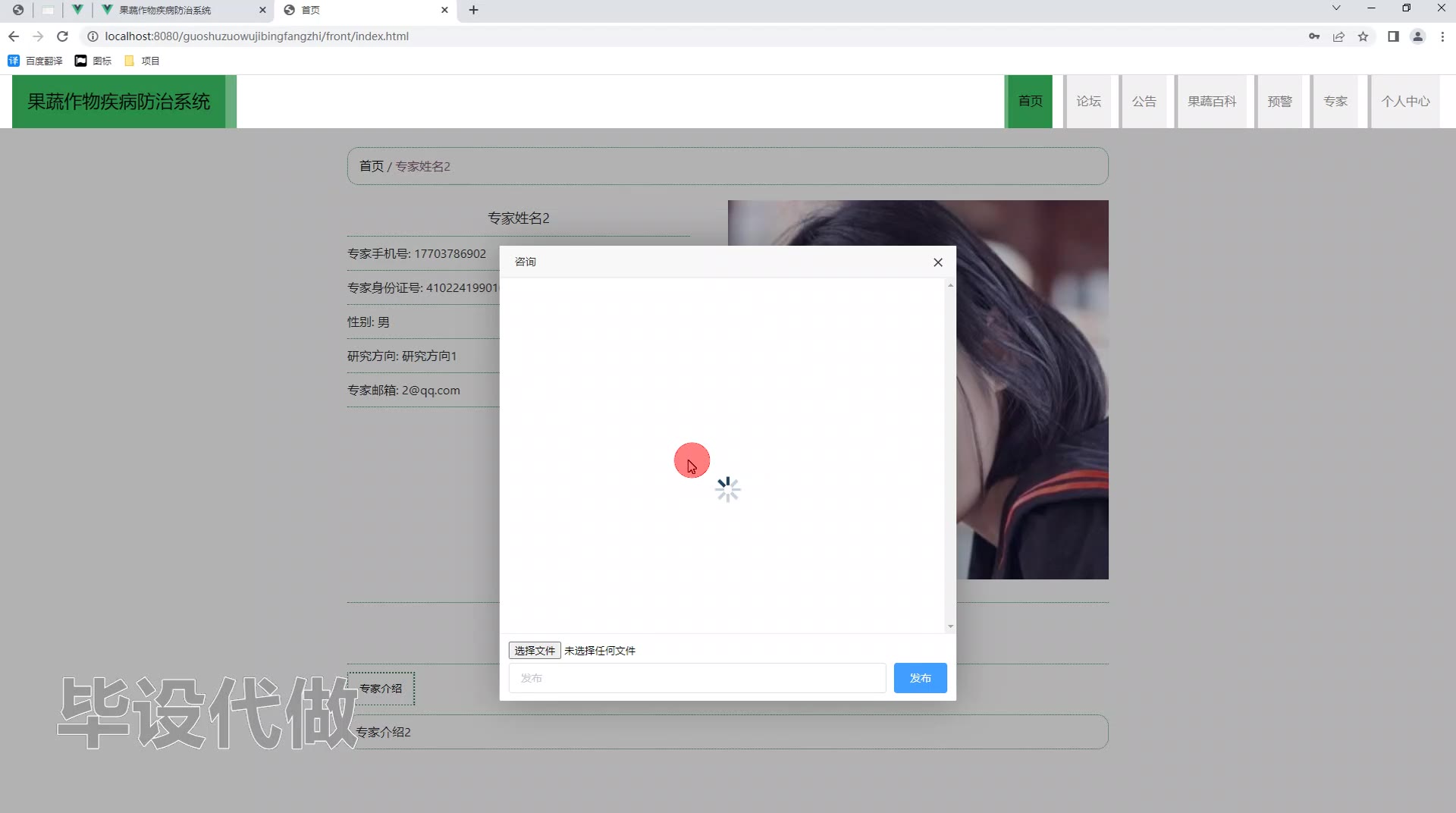Screen dimensions: 1456x813
Task: Reload the page with the refresh icon
Action: [x=63, y=36]
